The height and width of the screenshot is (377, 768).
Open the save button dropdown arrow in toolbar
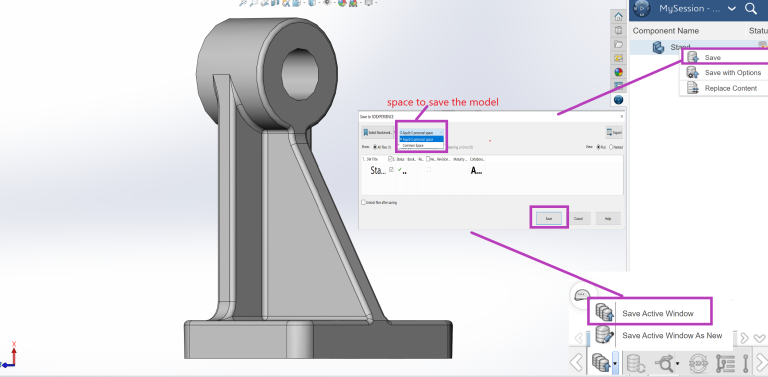(616, 364)
